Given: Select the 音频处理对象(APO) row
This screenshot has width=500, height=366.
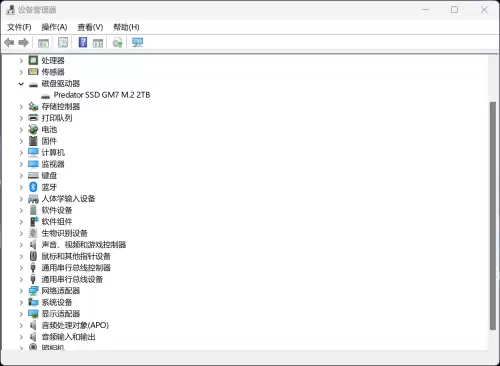Looking at the screenshot, I should click(75, 325).
